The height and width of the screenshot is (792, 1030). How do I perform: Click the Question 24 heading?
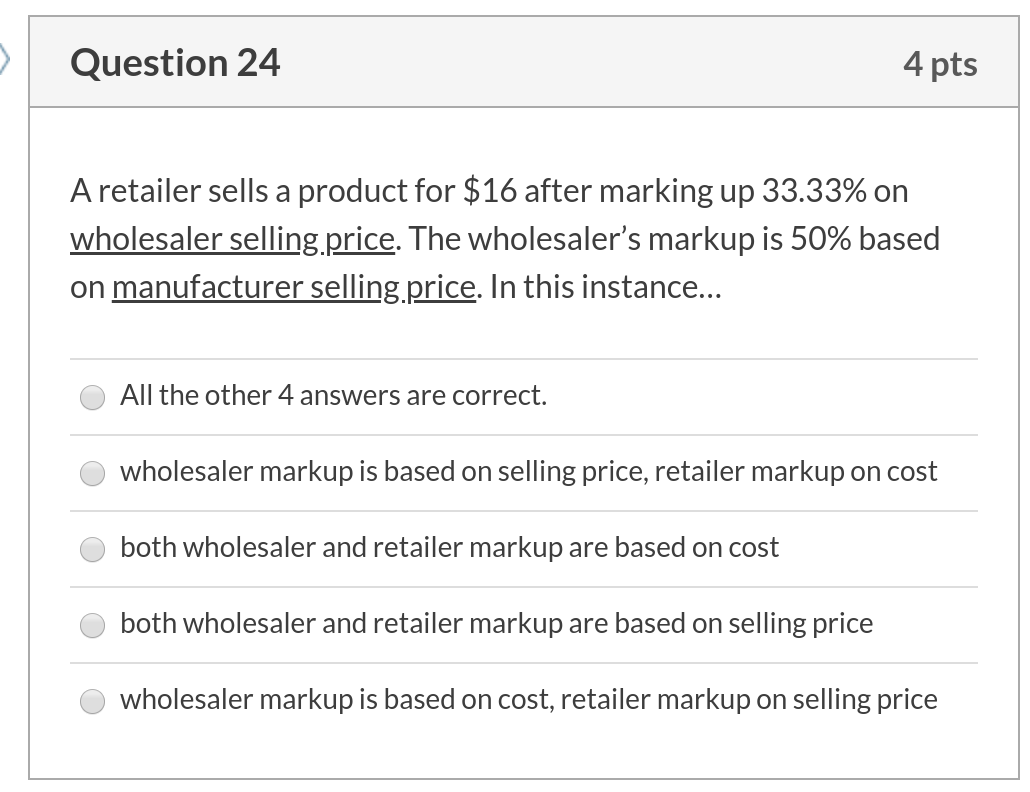coord(175,62)
